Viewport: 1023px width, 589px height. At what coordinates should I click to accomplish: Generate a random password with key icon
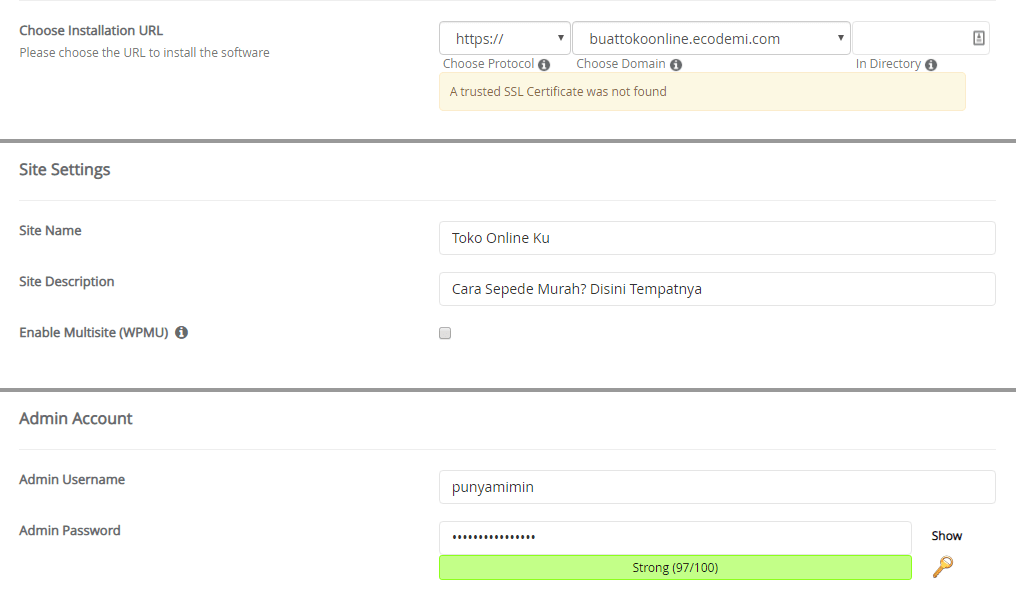942,567
